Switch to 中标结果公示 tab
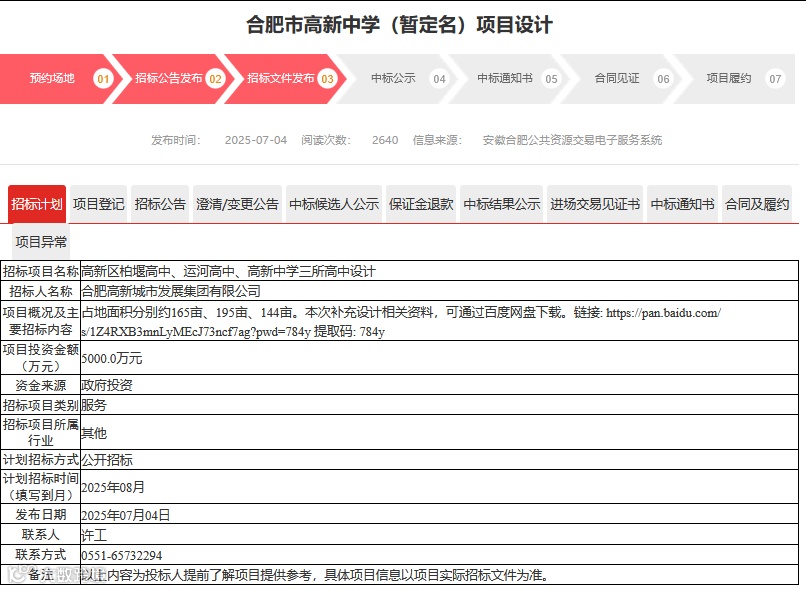This screenshot has width=806, height=590. point(502,204)
